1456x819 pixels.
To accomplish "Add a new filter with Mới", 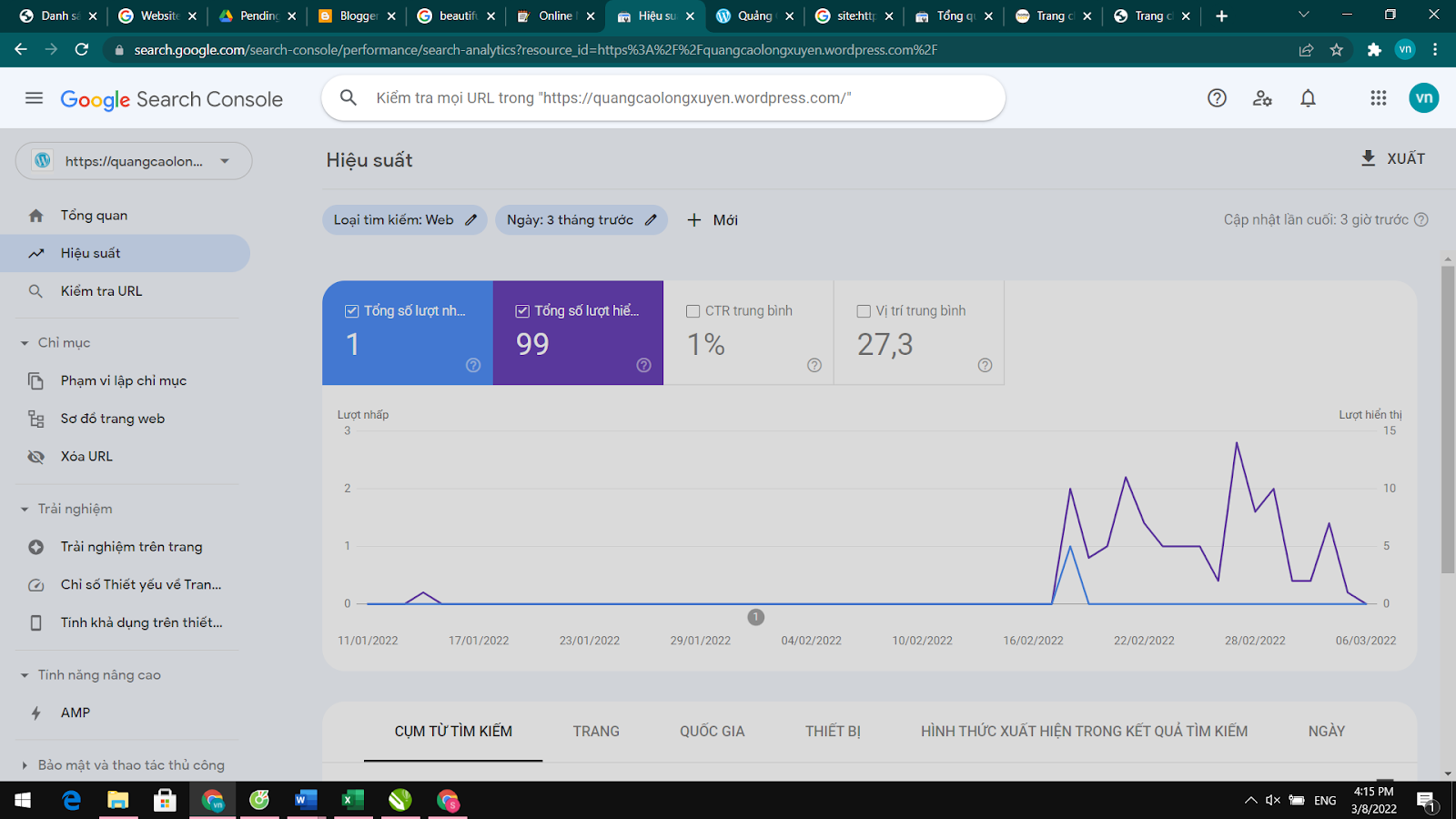I will point(713,220).
